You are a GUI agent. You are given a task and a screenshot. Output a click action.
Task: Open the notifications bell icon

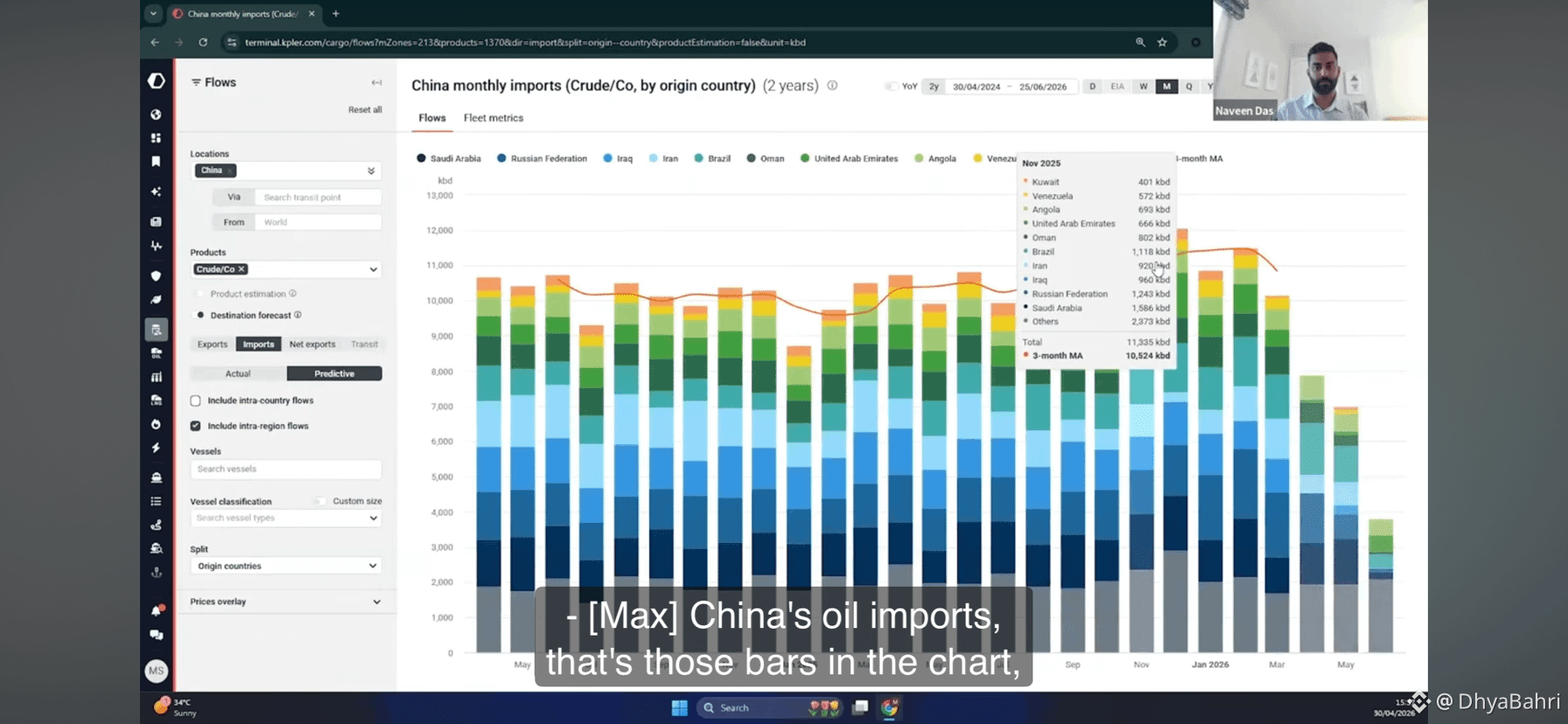(x=157, y=610)
